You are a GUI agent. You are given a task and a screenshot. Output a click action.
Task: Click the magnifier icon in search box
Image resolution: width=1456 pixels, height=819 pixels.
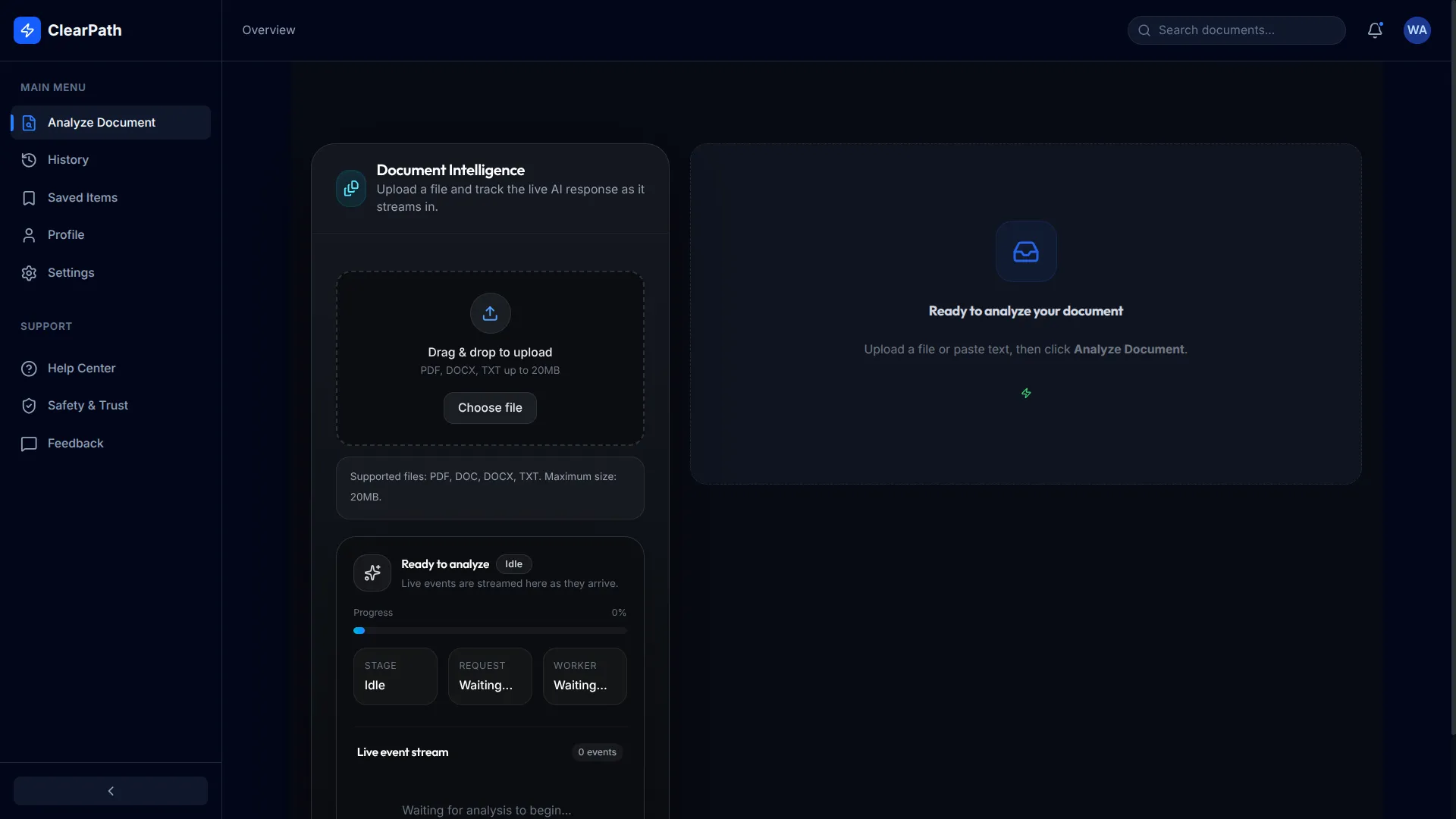click(1144, 30)
